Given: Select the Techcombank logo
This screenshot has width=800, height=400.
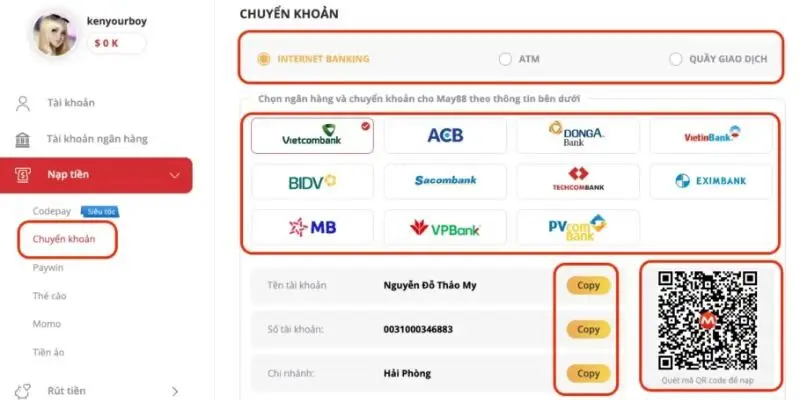Looking at the screenshot, I should click(578, 181).
